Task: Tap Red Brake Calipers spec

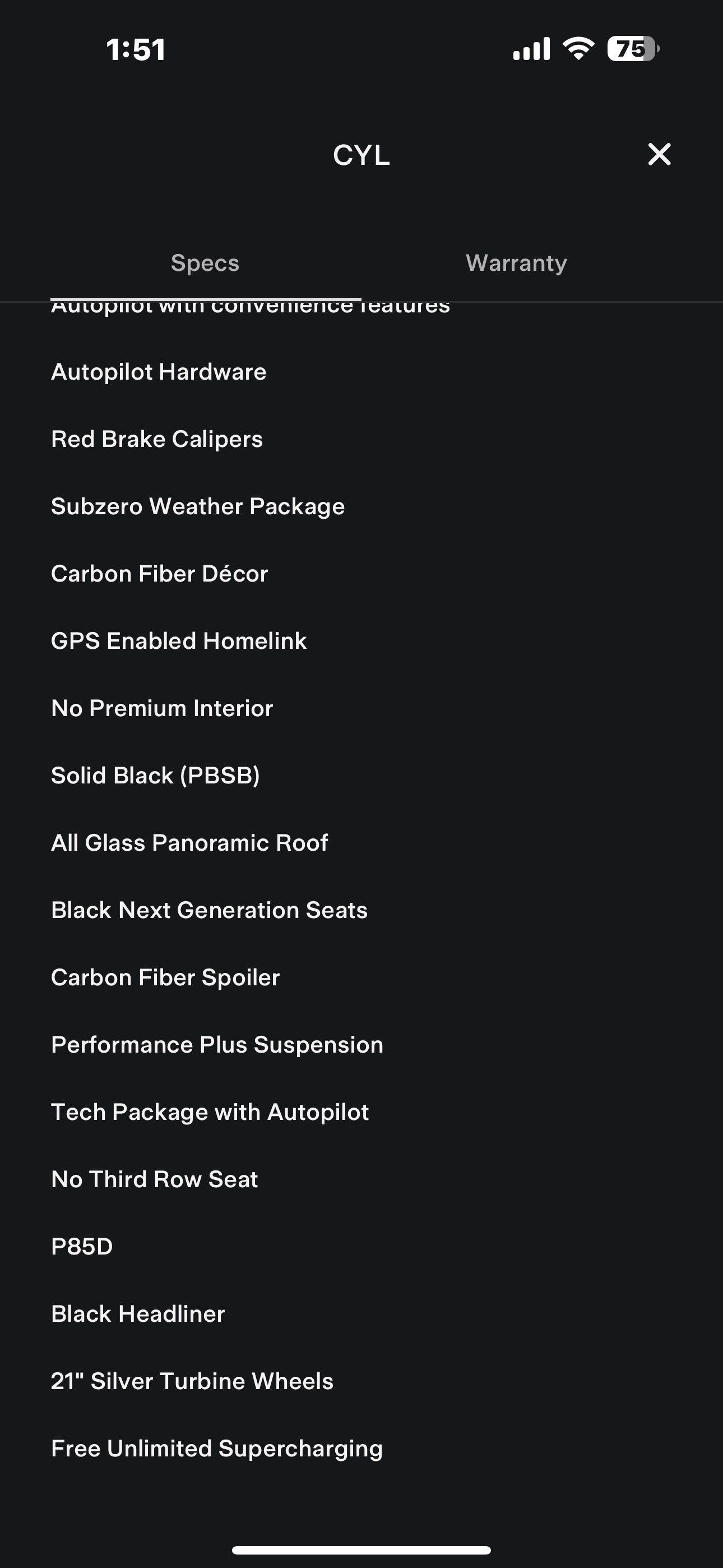Action: point(157,440)
